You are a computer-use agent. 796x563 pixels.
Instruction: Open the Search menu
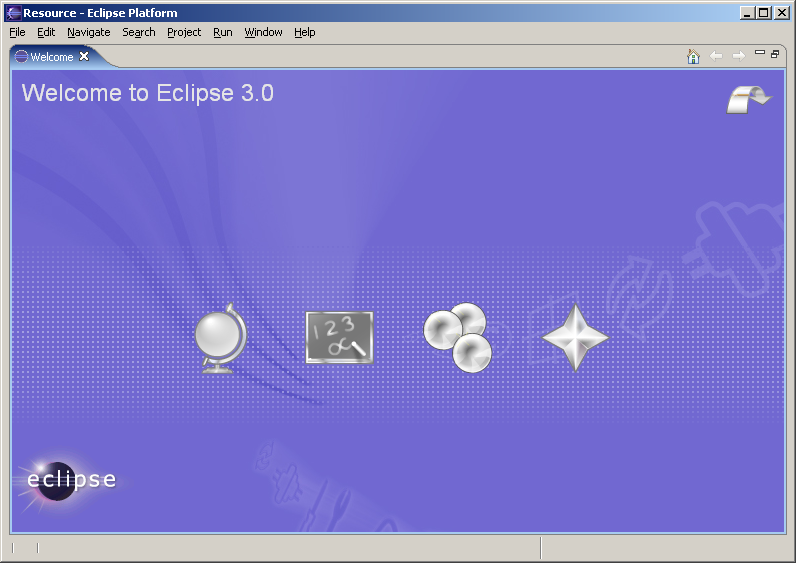click(139, 32)
